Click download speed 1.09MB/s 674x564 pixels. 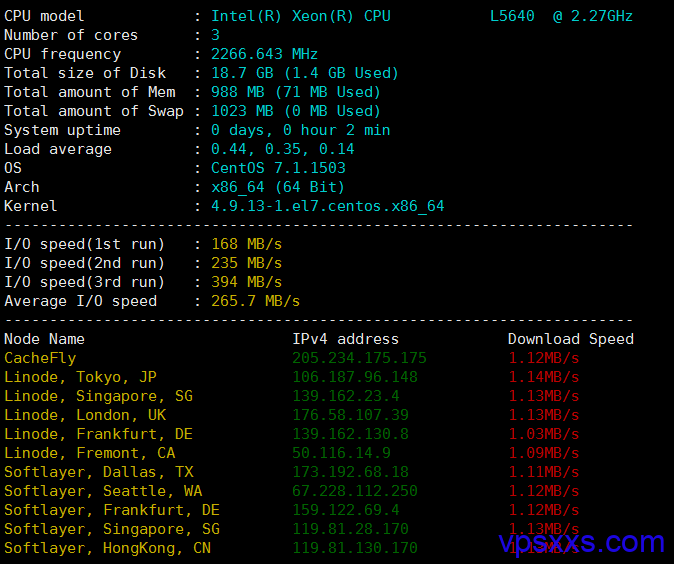coord(544,453)
